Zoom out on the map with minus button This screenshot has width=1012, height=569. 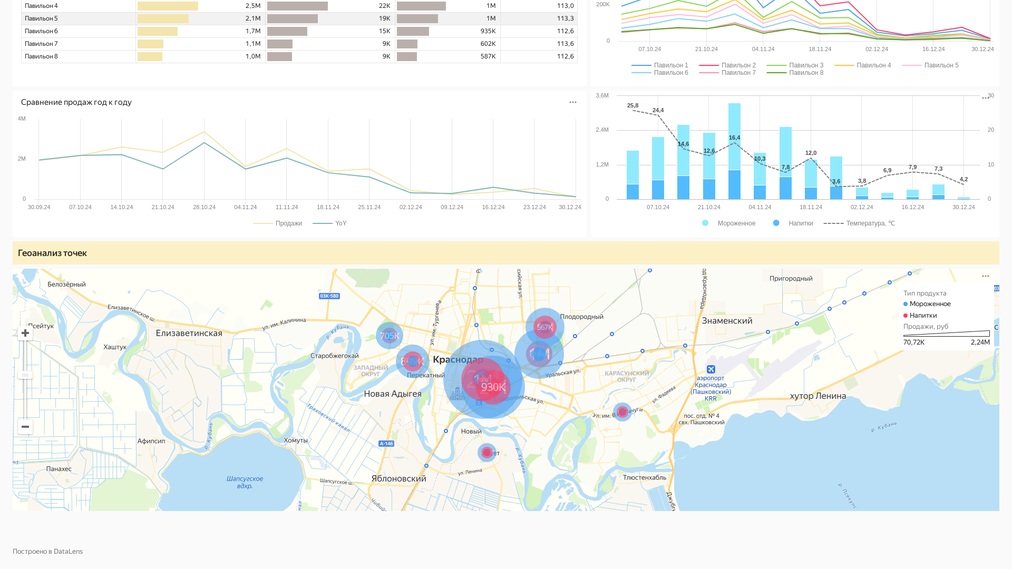[25, 427]
